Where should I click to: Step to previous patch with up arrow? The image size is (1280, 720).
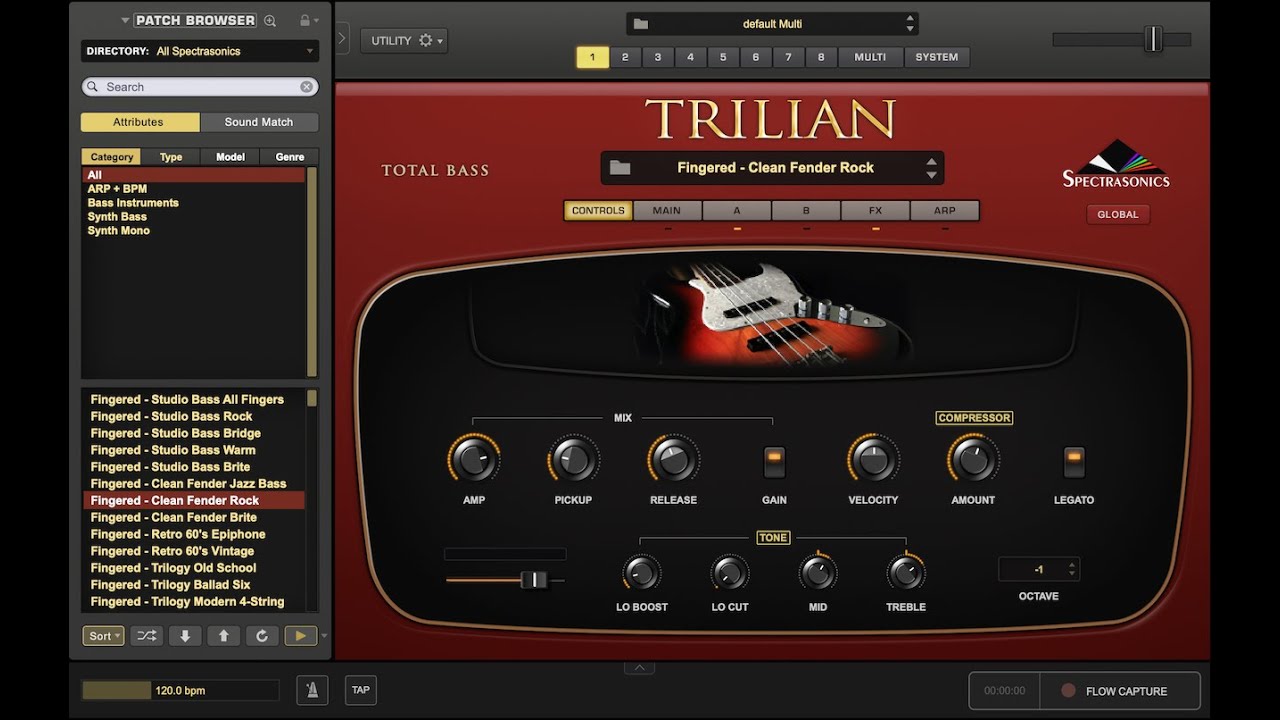click(223, 636)
